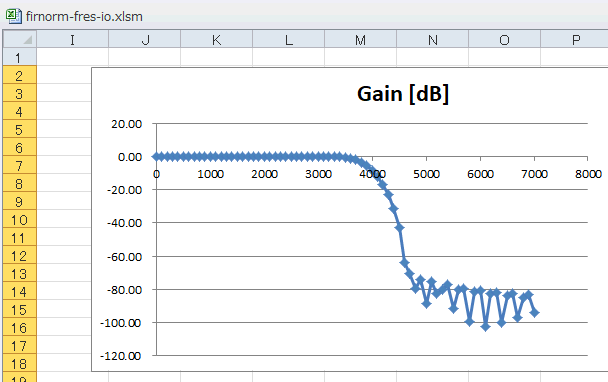608x382 pixels.
Task: Click the -80.00 y-axis label
Action: tap(124, 290)
